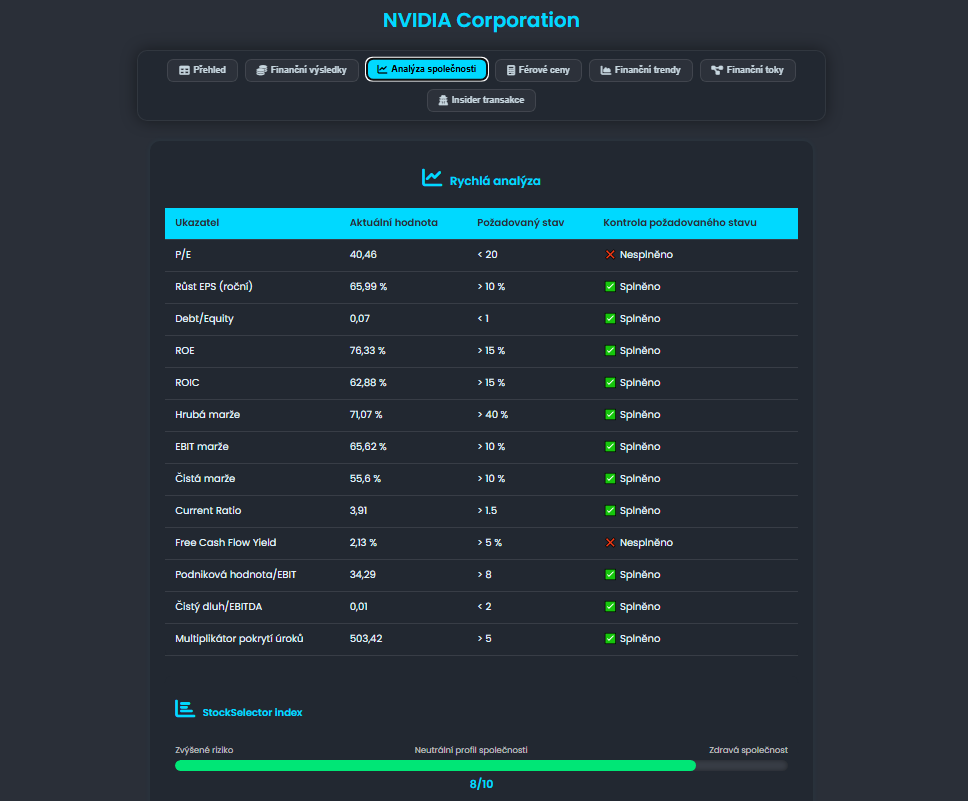Click green check in Multiplikátor pokrytí úroků row
The width and height of the screenshot is (968, 801).
pos(610,639)
